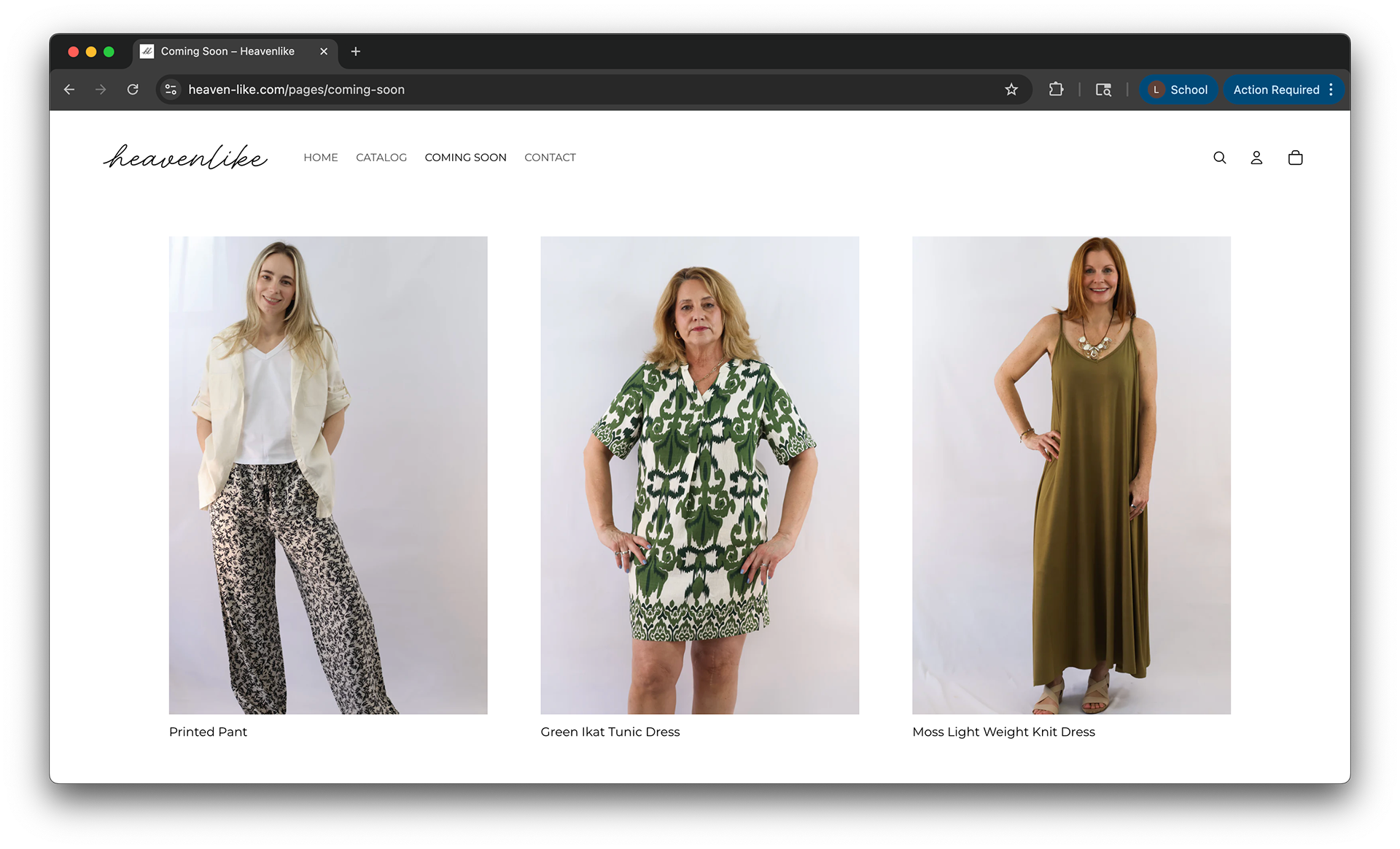The height and width of the screenshot is (849, 1400).
Task: Click the Printed Pant product photo
Action: point(328,475)
